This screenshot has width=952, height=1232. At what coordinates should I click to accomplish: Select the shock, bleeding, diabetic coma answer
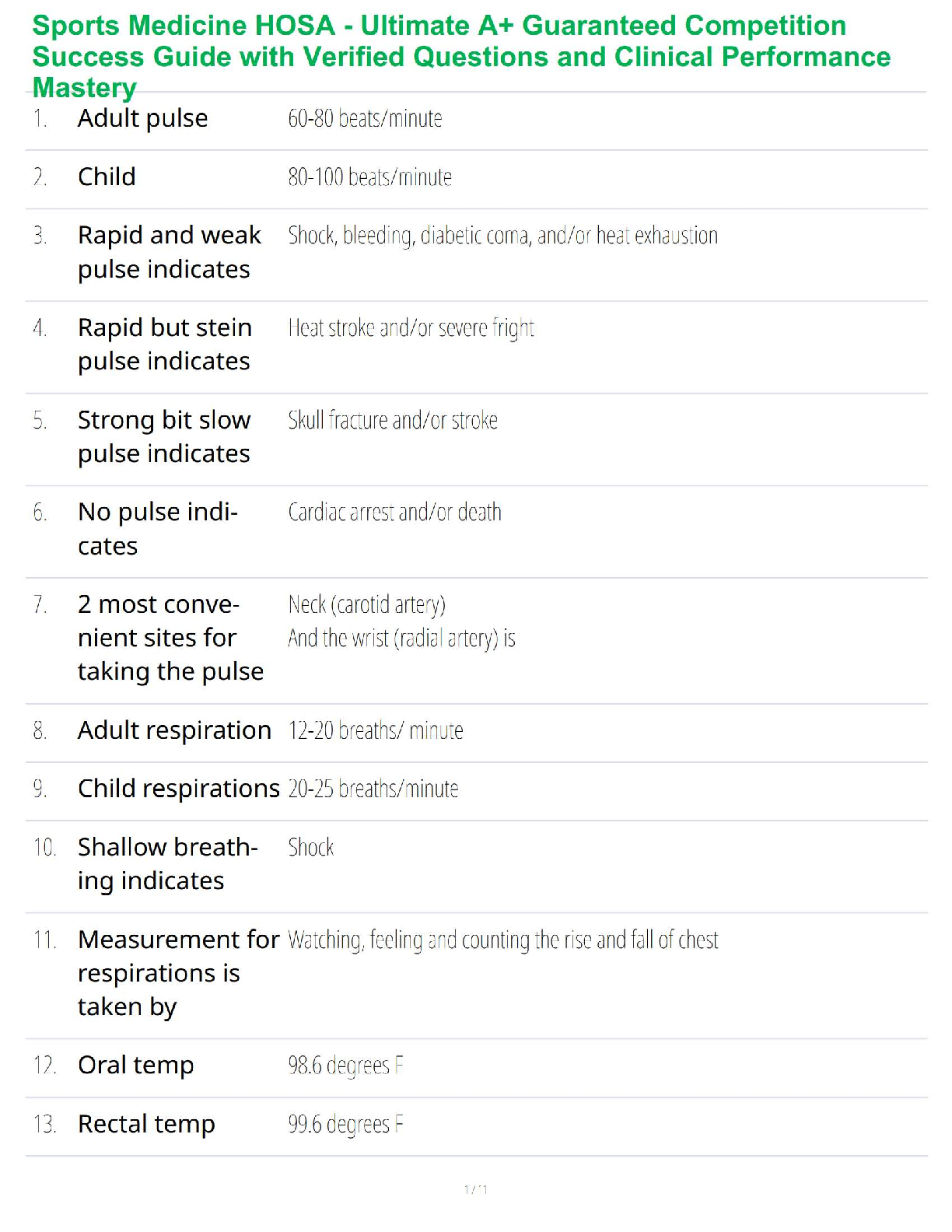click(502, 236)
